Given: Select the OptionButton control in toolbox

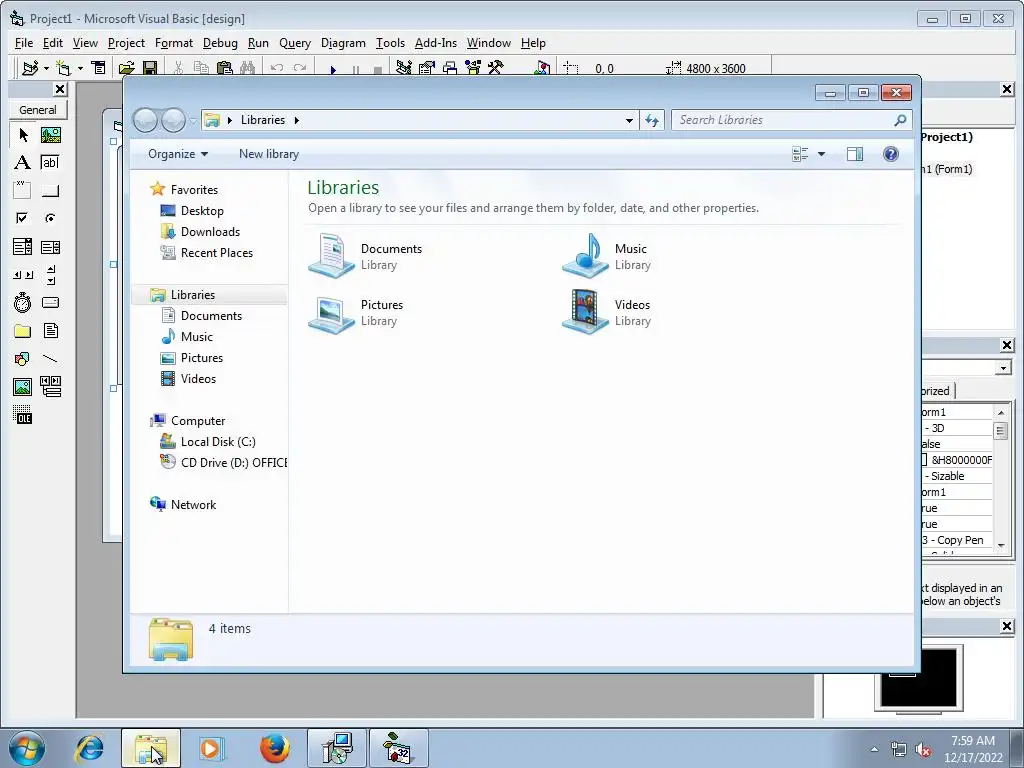Looking at the screenshot, I should [50, 218].
